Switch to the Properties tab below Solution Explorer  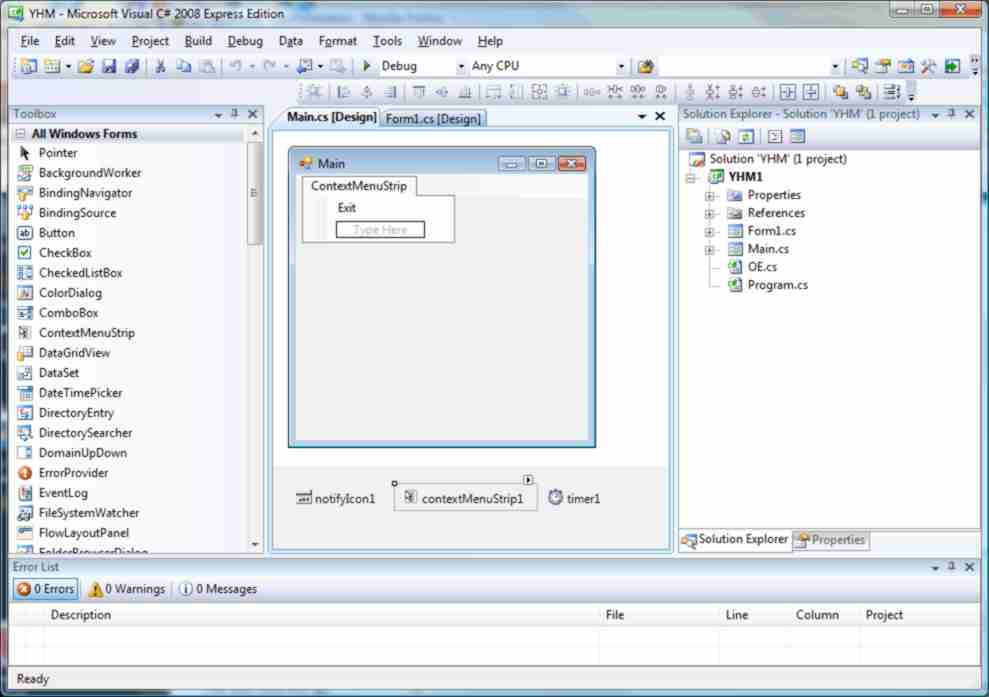(831, 540)
